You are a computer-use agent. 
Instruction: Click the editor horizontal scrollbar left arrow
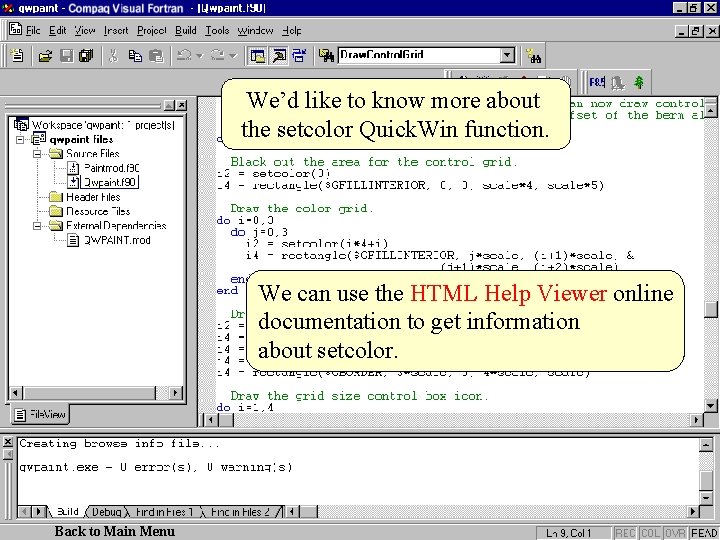(210, 419)
